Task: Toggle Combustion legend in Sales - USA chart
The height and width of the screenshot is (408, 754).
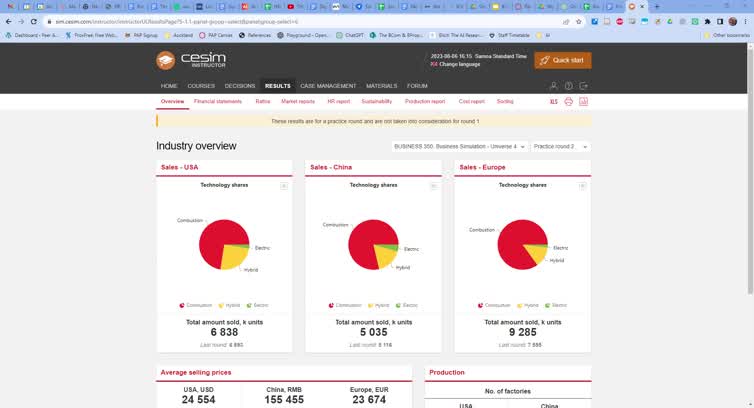Action: (x=196, y=305)
